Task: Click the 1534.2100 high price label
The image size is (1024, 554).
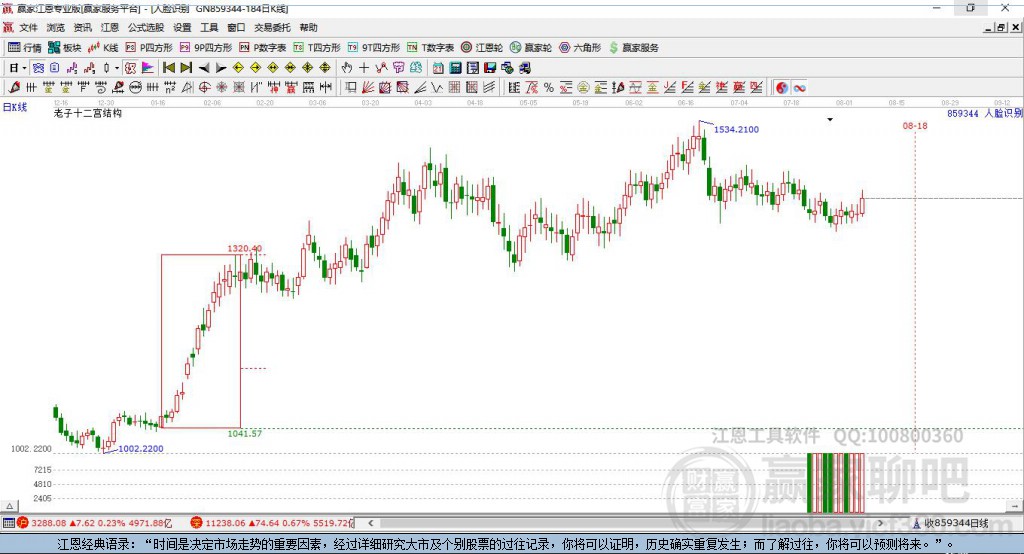Action: point(736,129)
